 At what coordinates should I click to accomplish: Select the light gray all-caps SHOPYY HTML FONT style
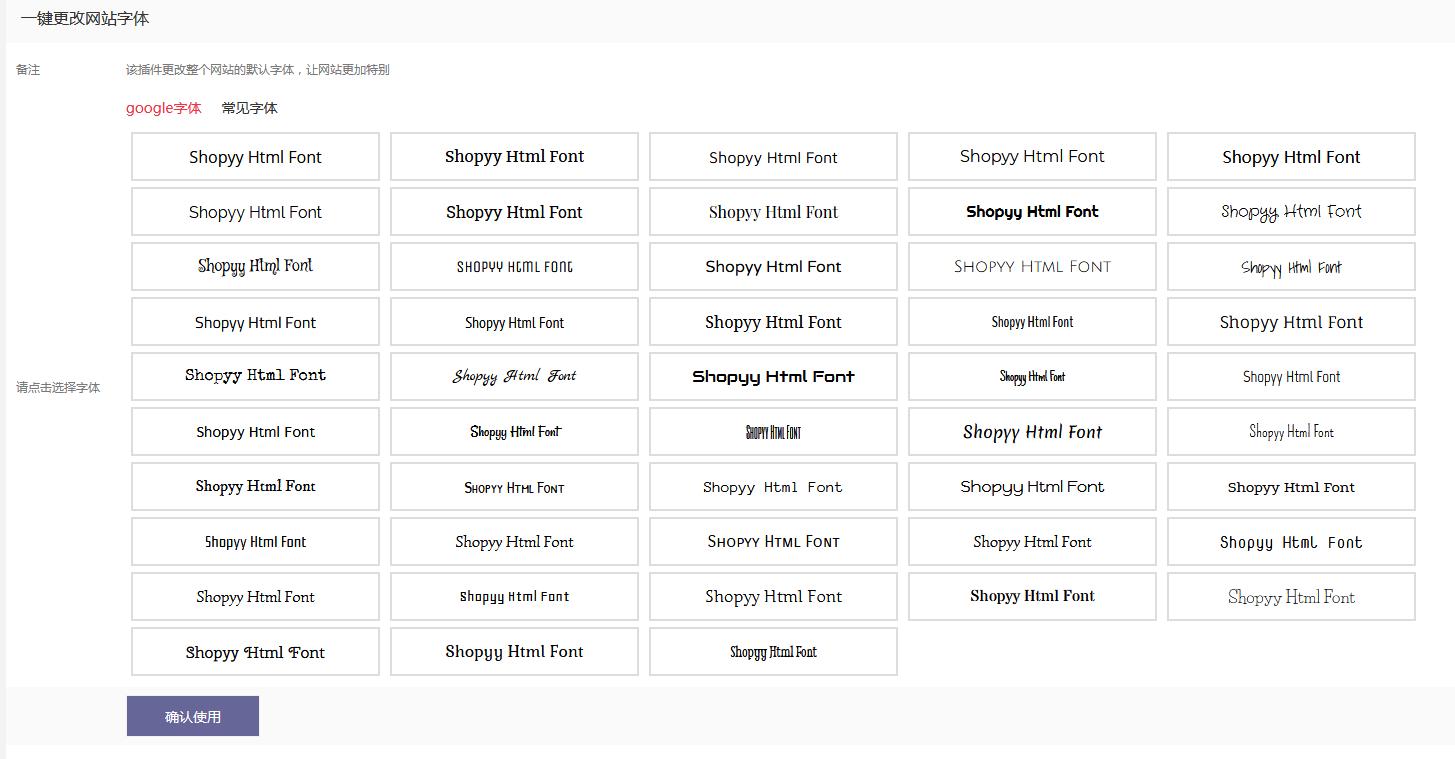point(1031,266)
